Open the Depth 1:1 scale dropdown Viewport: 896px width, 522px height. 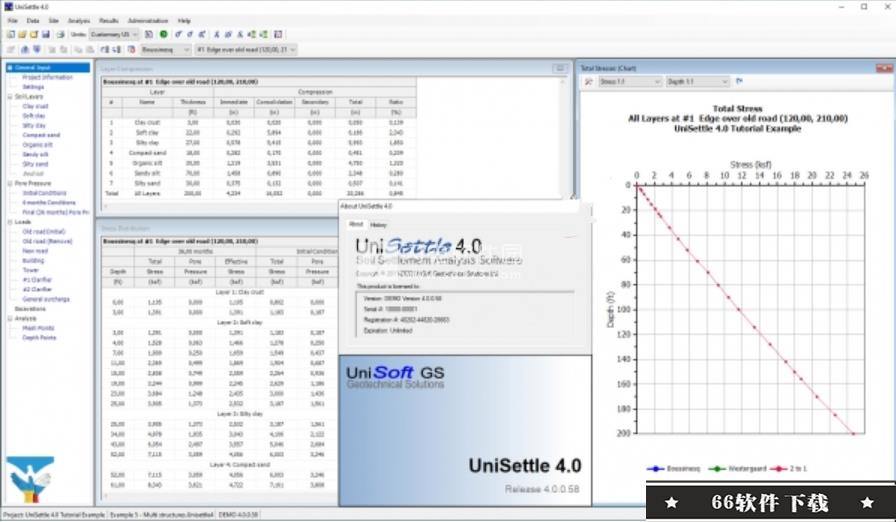[698, 82]
